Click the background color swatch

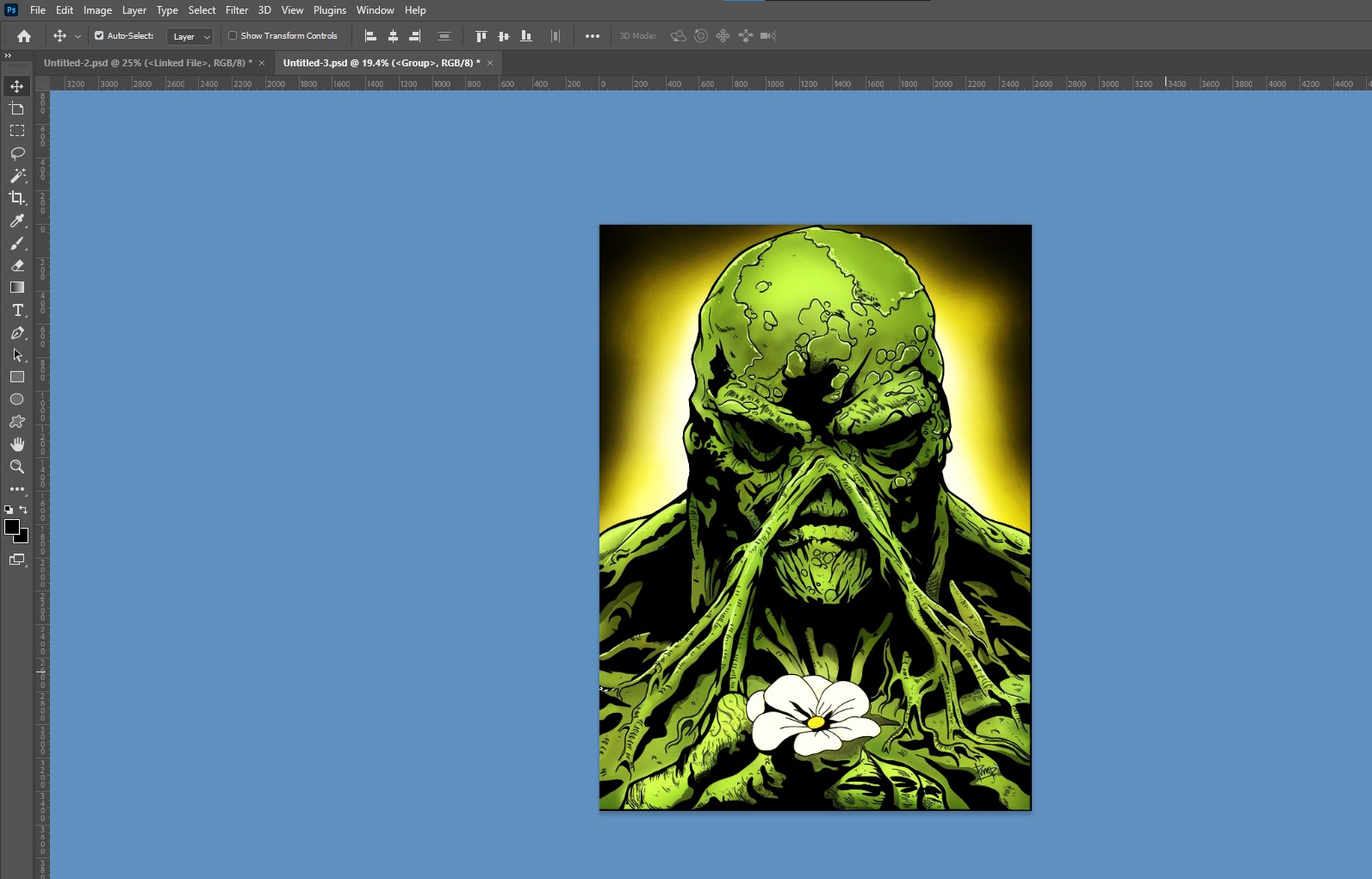(24, 539)
